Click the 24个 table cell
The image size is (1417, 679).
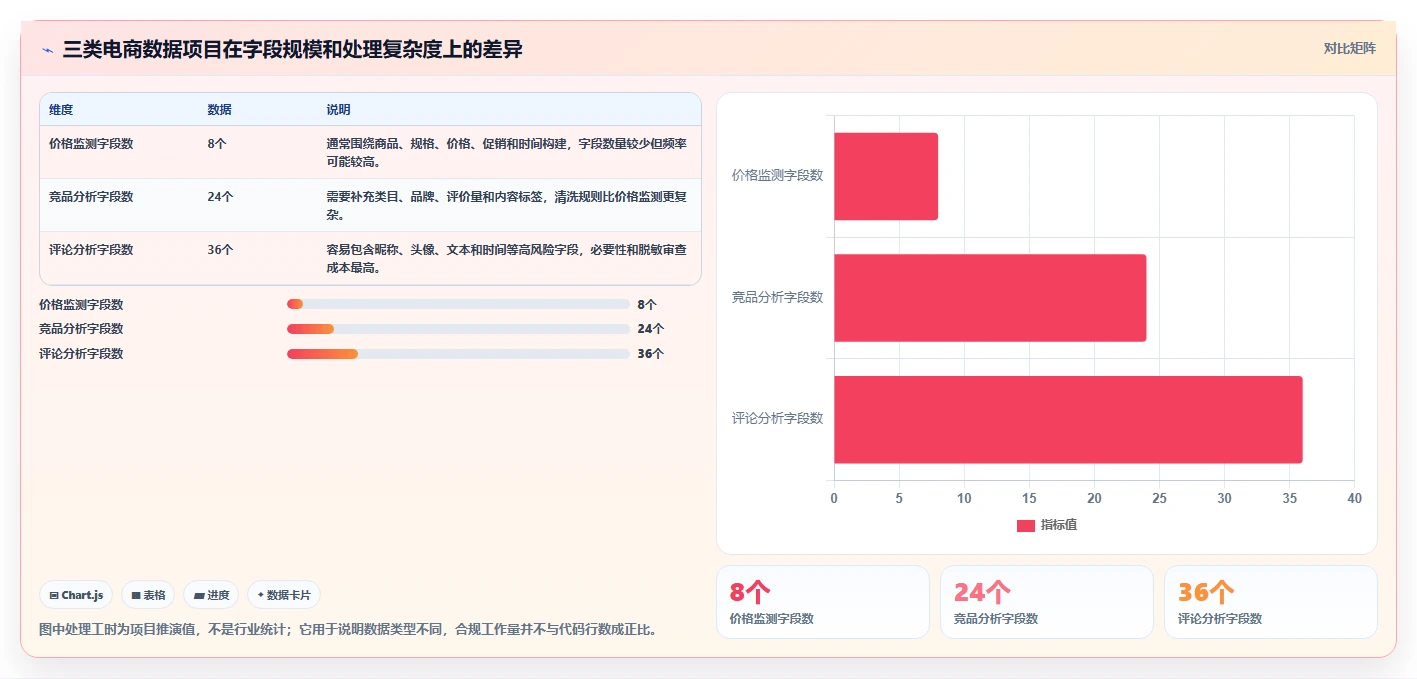221,197
